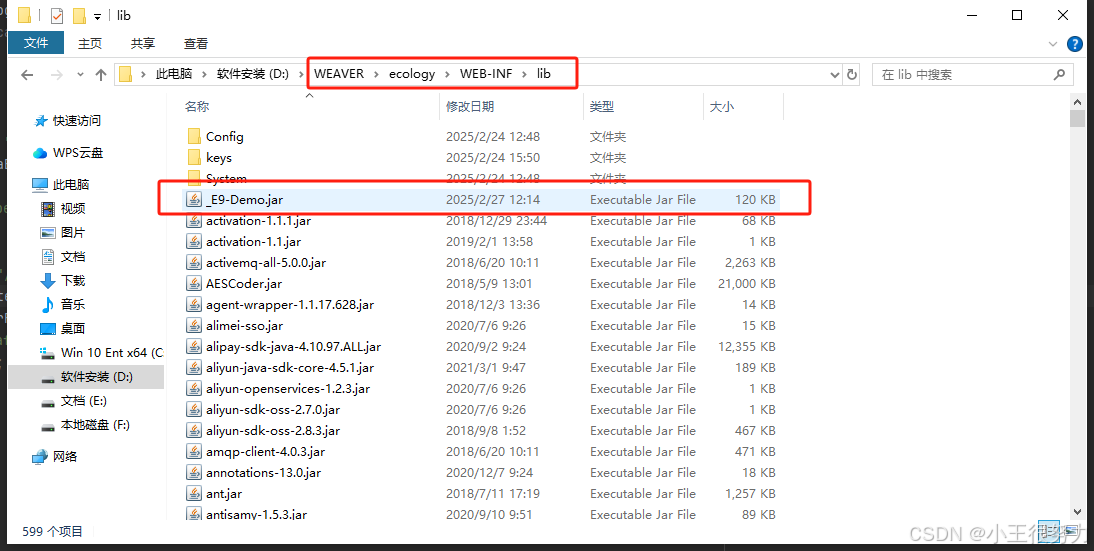The image size is (1094, 551).
Task: Switch to the 查看 ribbon tab
Action: tap(196, 43)
